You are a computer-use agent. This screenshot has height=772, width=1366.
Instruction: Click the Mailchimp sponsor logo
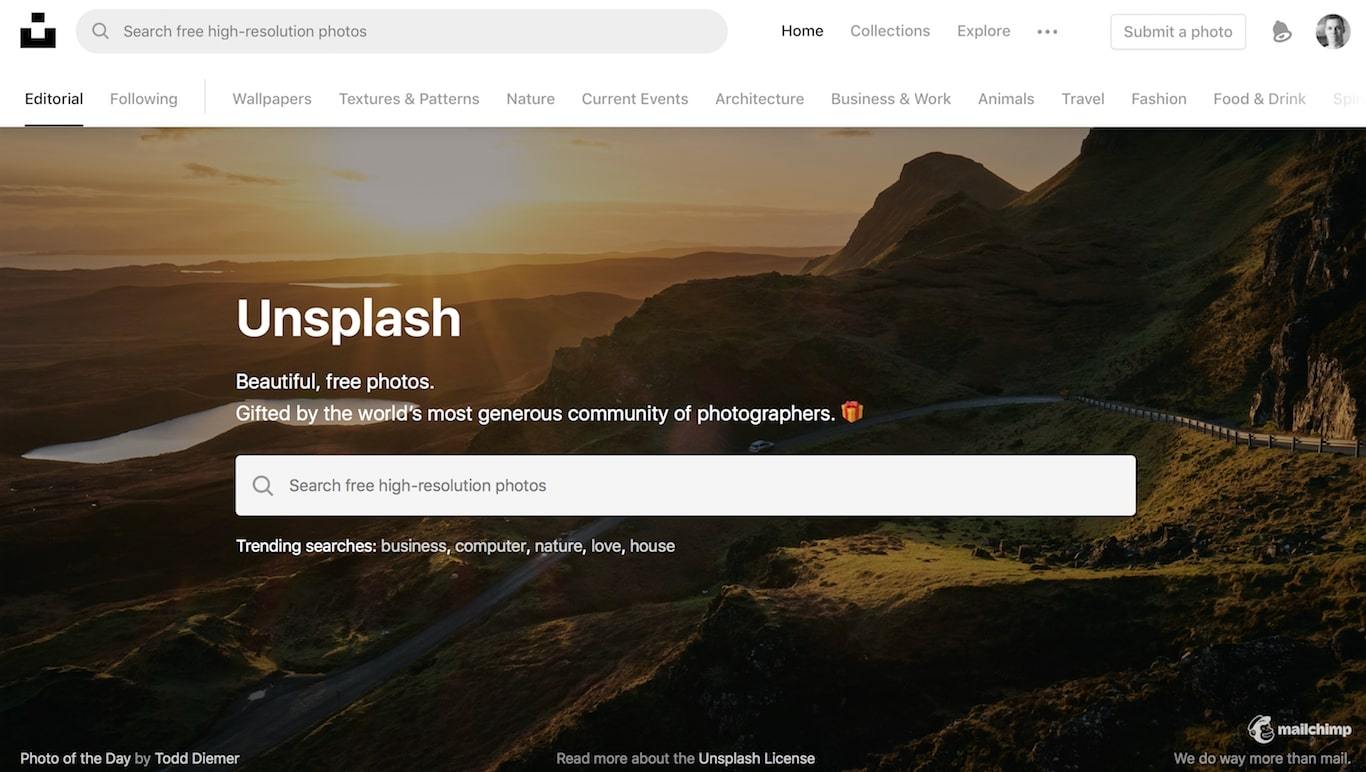click(1299, 729)
